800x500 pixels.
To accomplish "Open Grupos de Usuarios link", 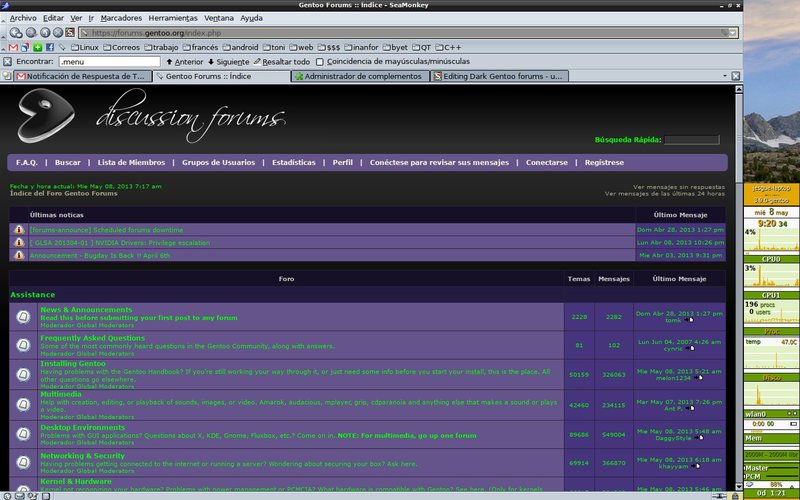I will [218, 163].
